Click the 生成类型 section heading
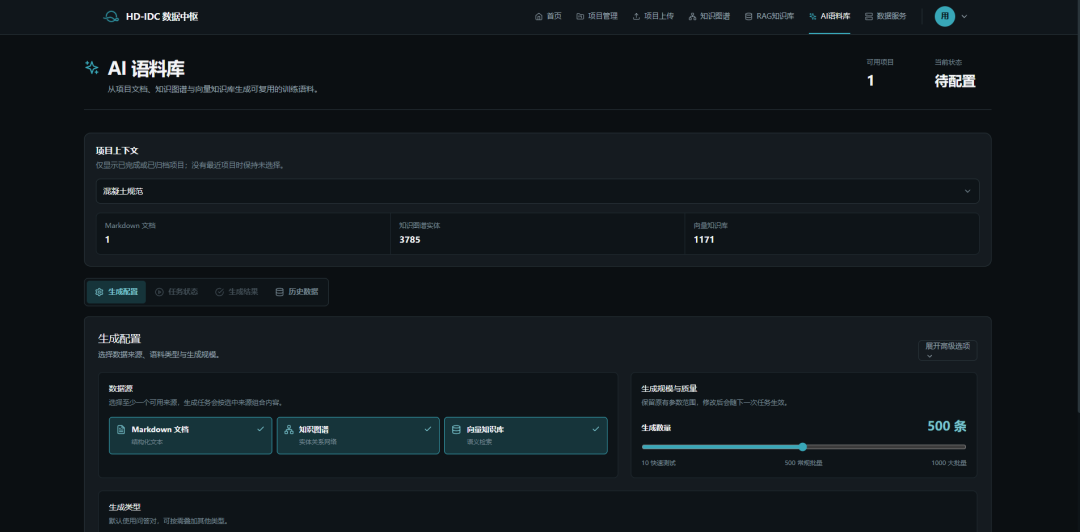This screenshot has width=1080, height=532. click(x=125, y=507)
